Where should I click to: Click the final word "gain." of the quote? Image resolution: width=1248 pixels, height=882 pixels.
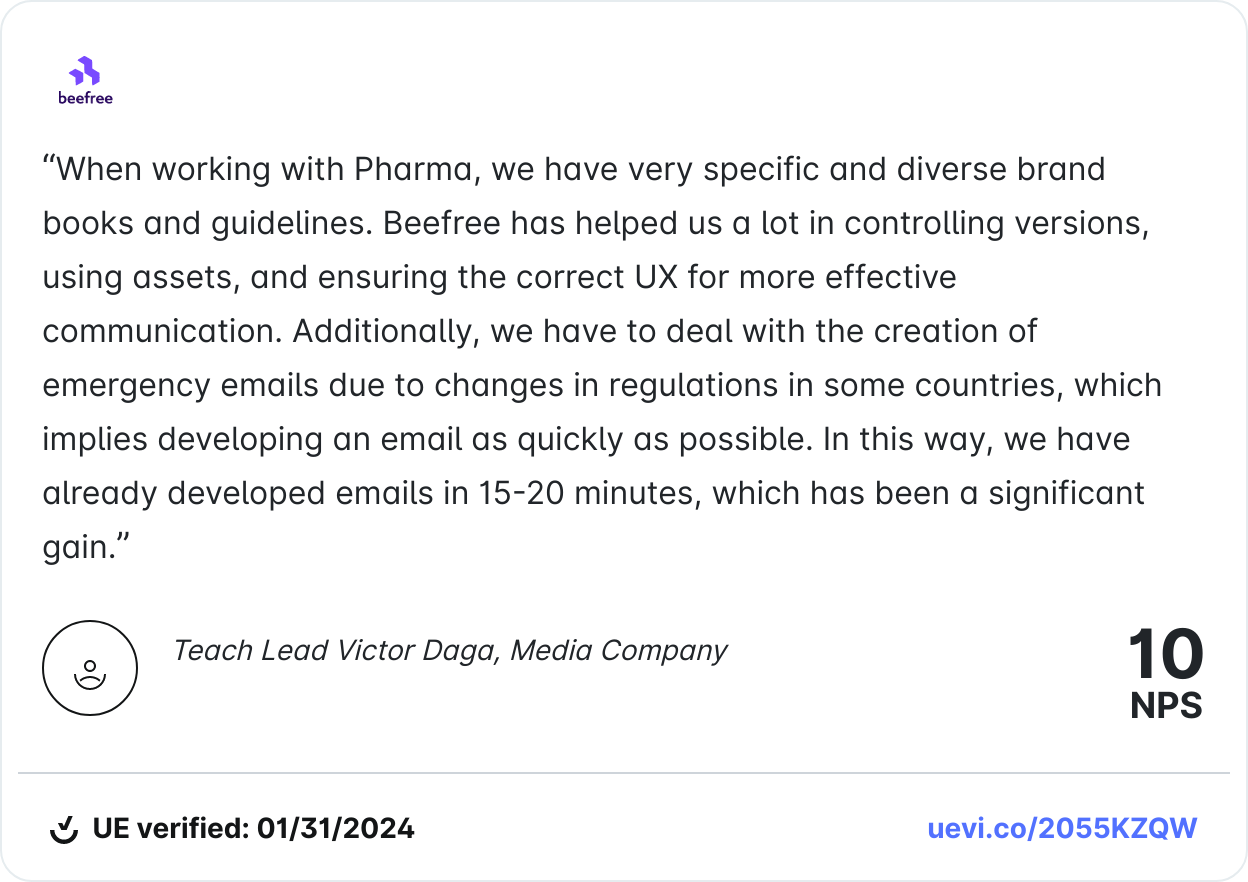click(87, 547)
